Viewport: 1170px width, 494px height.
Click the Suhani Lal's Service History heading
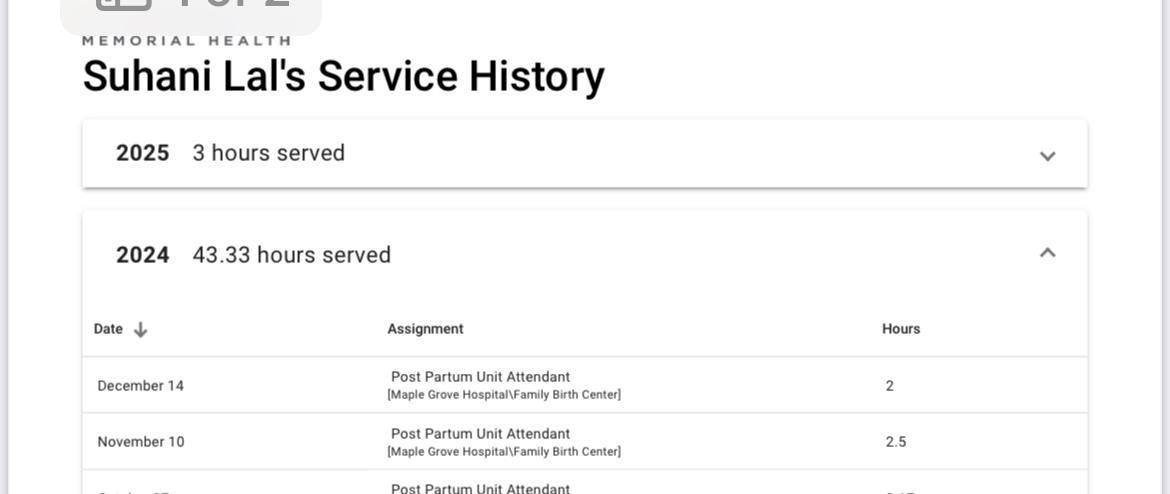pyautogui.click(x=343, y=77)
